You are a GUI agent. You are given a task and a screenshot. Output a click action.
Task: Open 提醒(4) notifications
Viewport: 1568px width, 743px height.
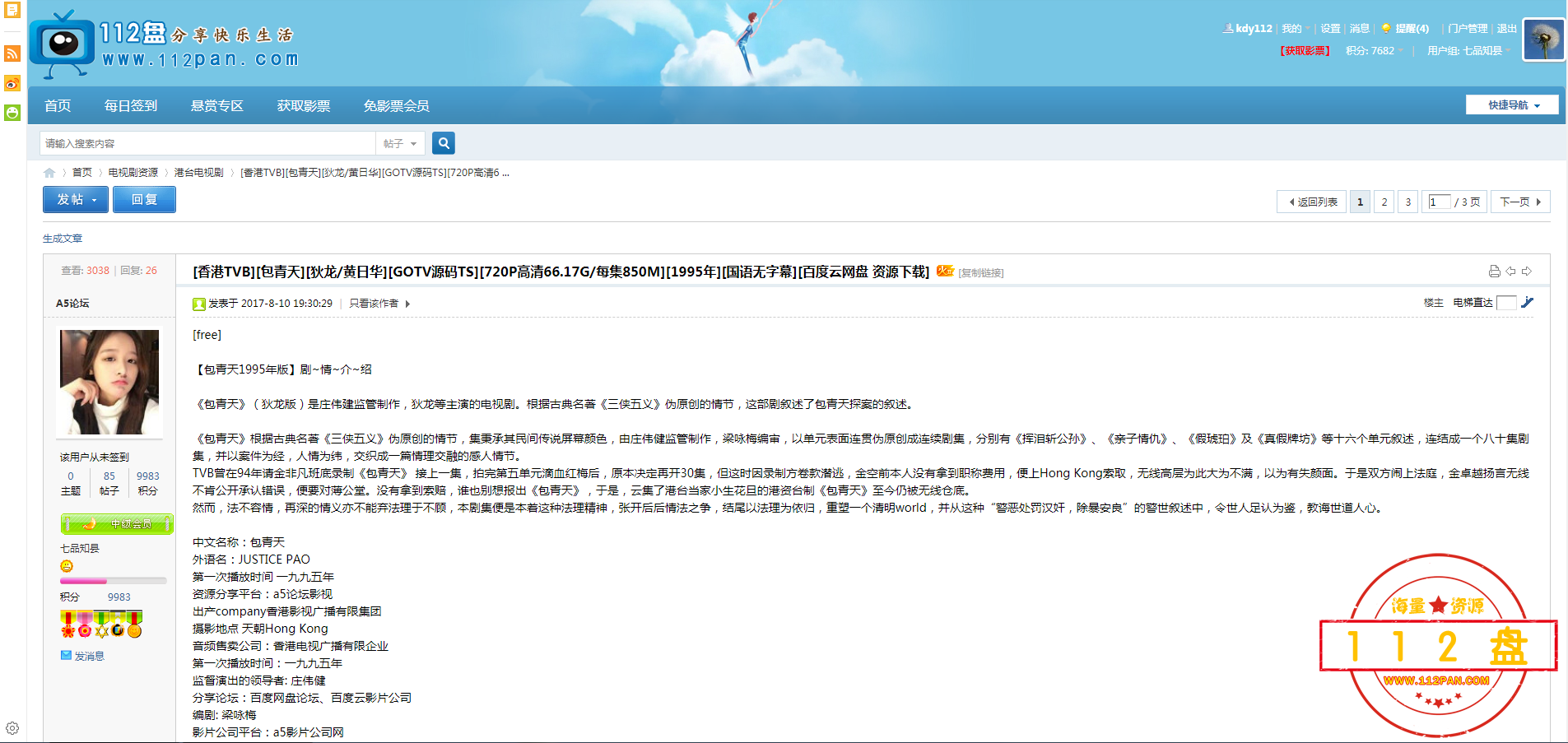pos(1412,28)
